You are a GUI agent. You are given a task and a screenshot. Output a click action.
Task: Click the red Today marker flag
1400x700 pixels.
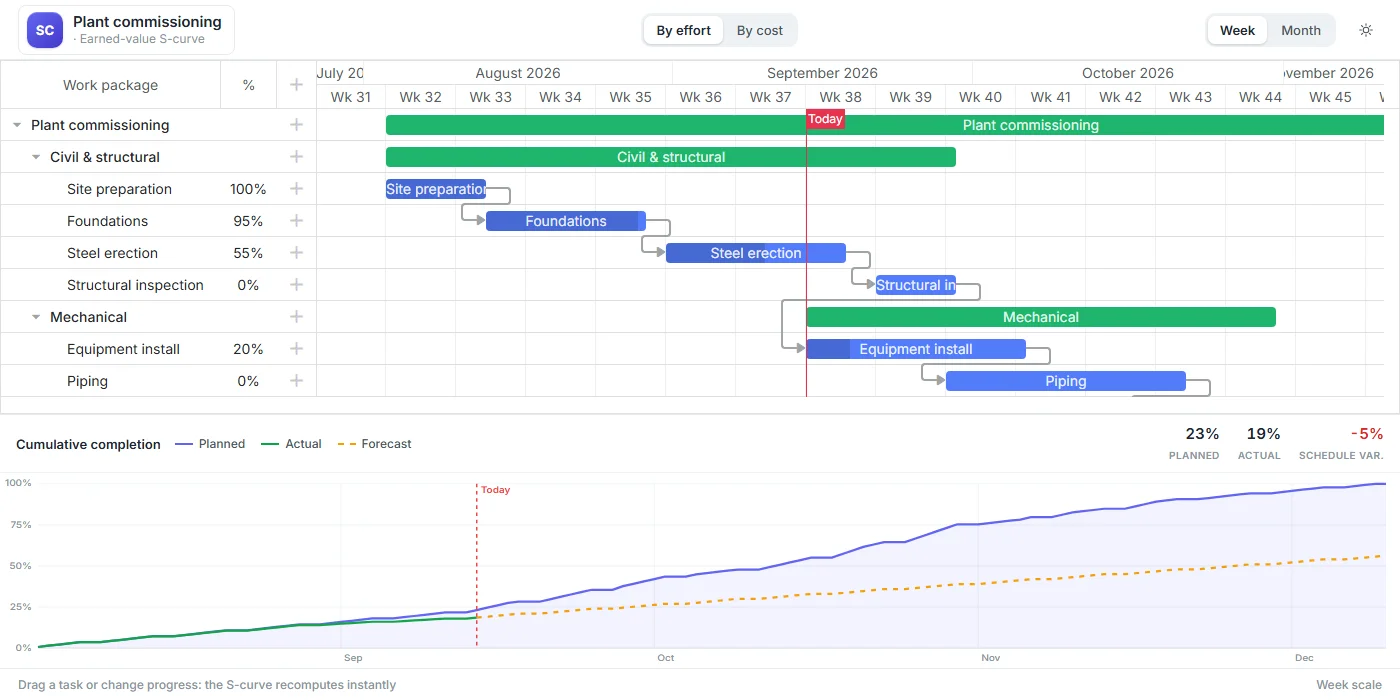click(x=825, y=119)
